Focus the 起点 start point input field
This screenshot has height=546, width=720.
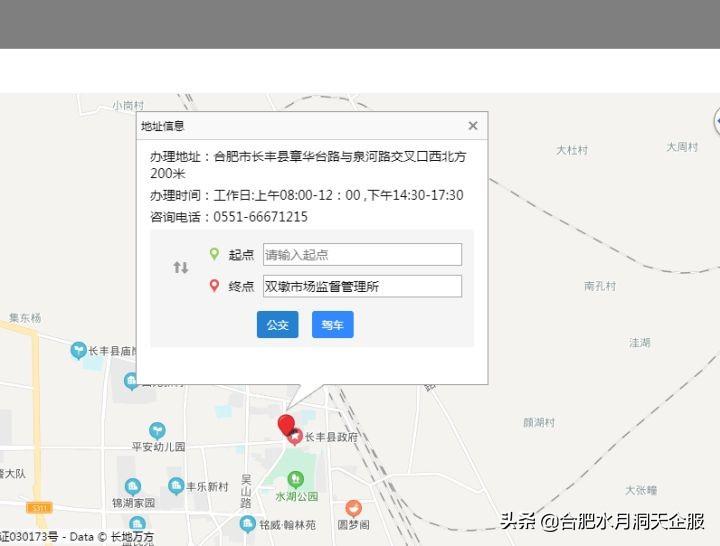(362, 255)
